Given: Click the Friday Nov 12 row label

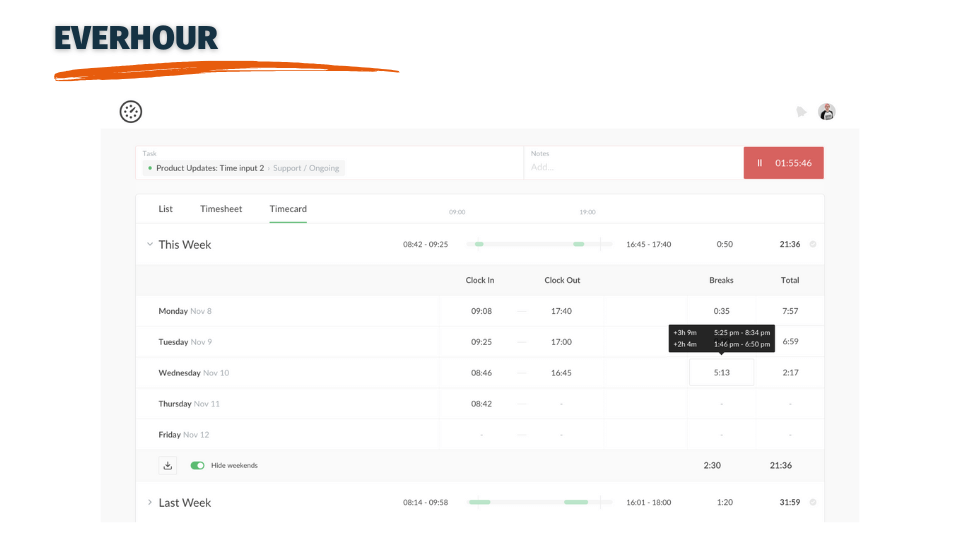Looking at the screenshot, I should [184, 435].
